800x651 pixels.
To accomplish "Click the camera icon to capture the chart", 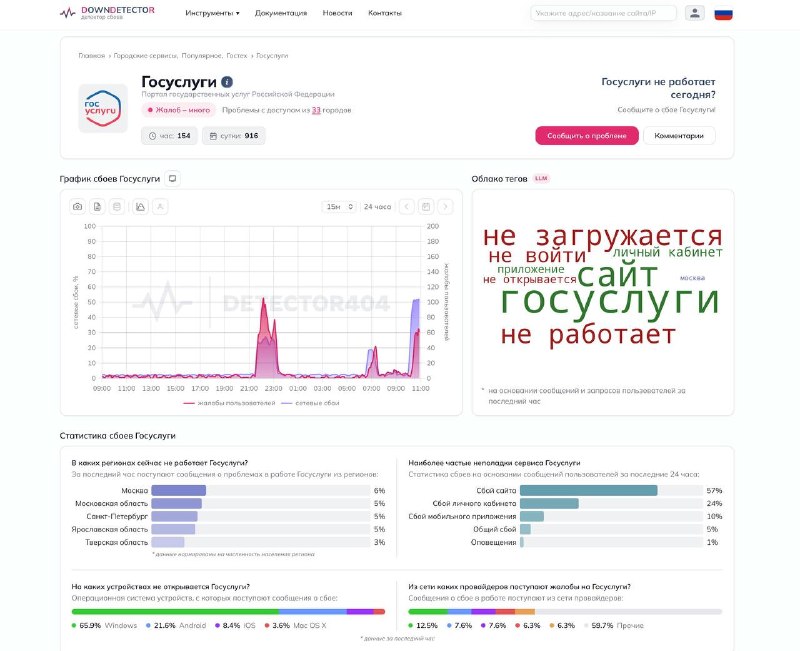I will [79, 206].
